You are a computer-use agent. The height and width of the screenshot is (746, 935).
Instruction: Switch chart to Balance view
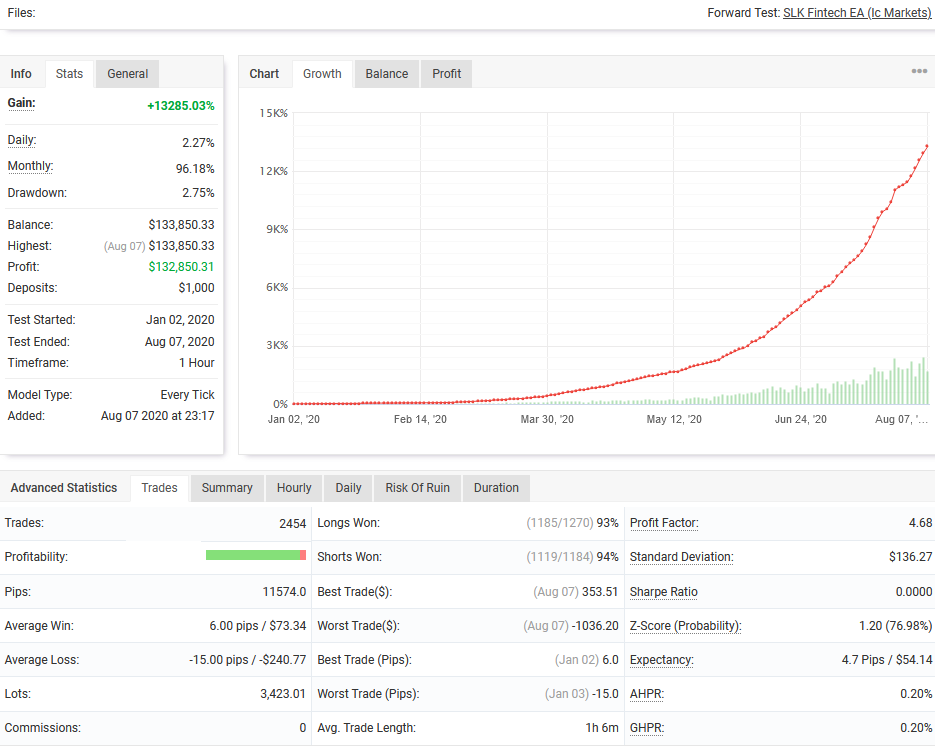pyautogui.click(x=387, y=74)
